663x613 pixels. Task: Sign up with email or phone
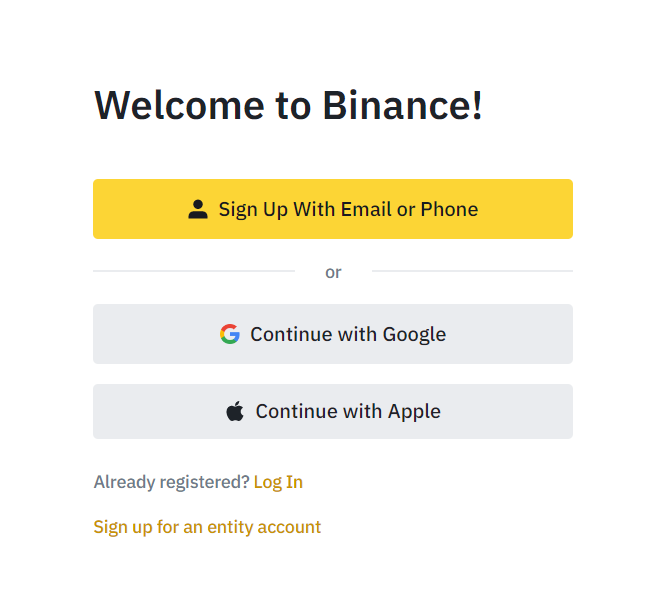pos(333,209)
